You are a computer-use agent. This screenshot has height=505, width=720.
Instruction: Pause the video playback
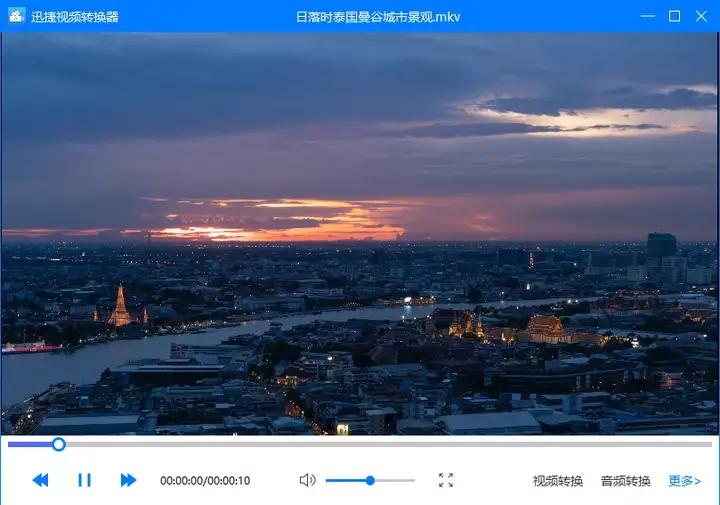[84, 480]
